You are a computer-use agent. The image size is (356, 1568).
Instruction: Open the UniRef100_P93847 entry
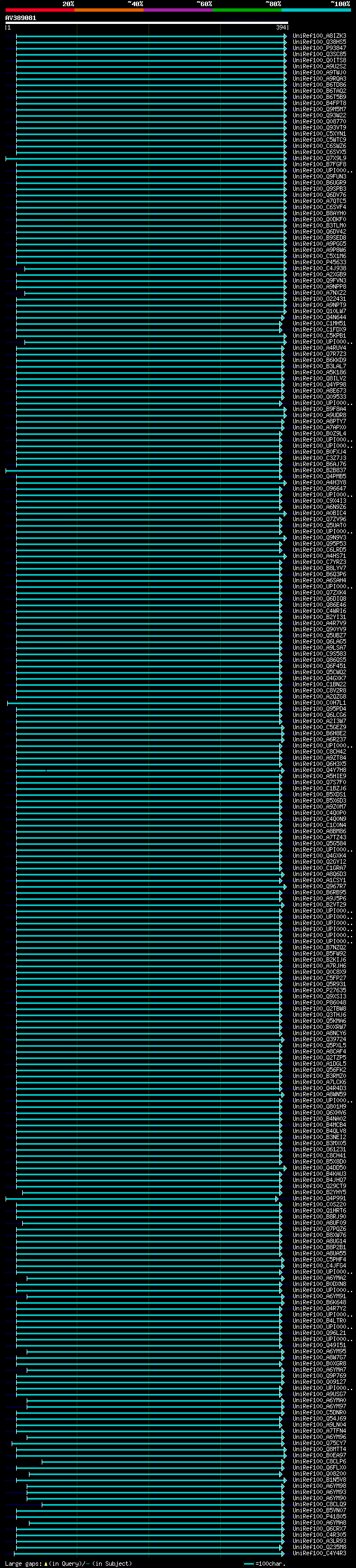pyautogui.click(x=319, y=48)
